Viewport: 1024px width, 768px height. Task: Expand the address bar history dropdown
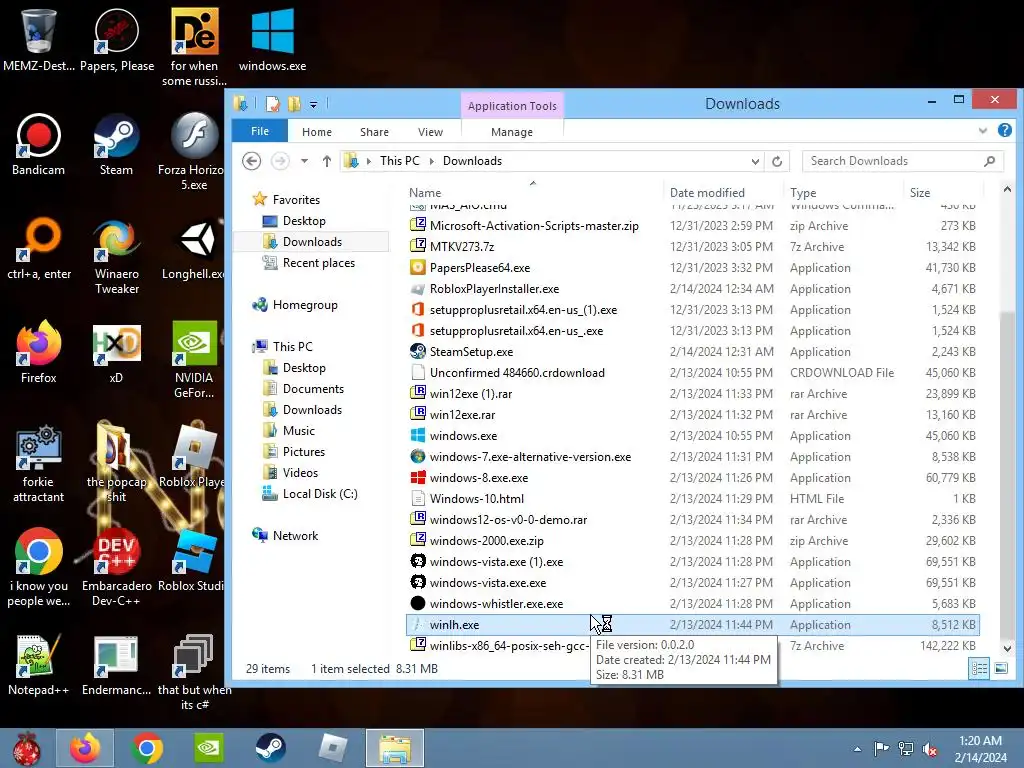(x=755, y=161)
